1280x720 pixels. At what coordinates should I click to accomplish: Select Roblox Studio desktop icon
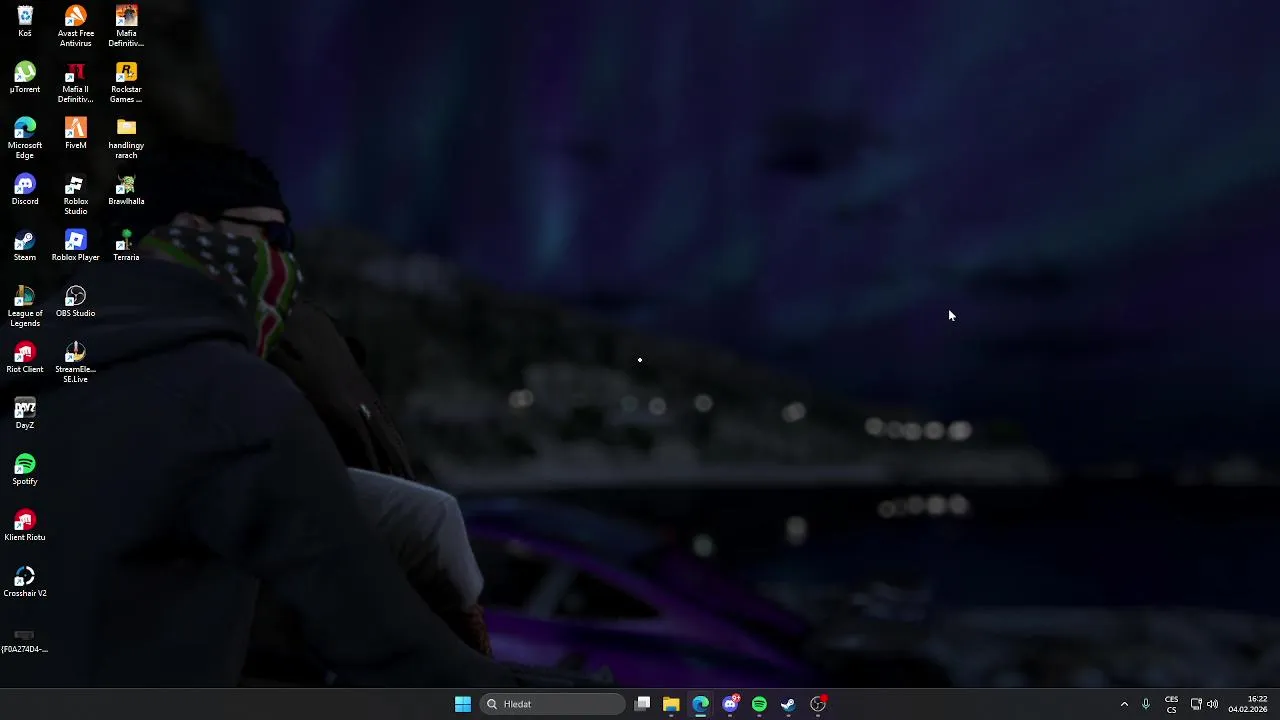(x=75, y=194)
